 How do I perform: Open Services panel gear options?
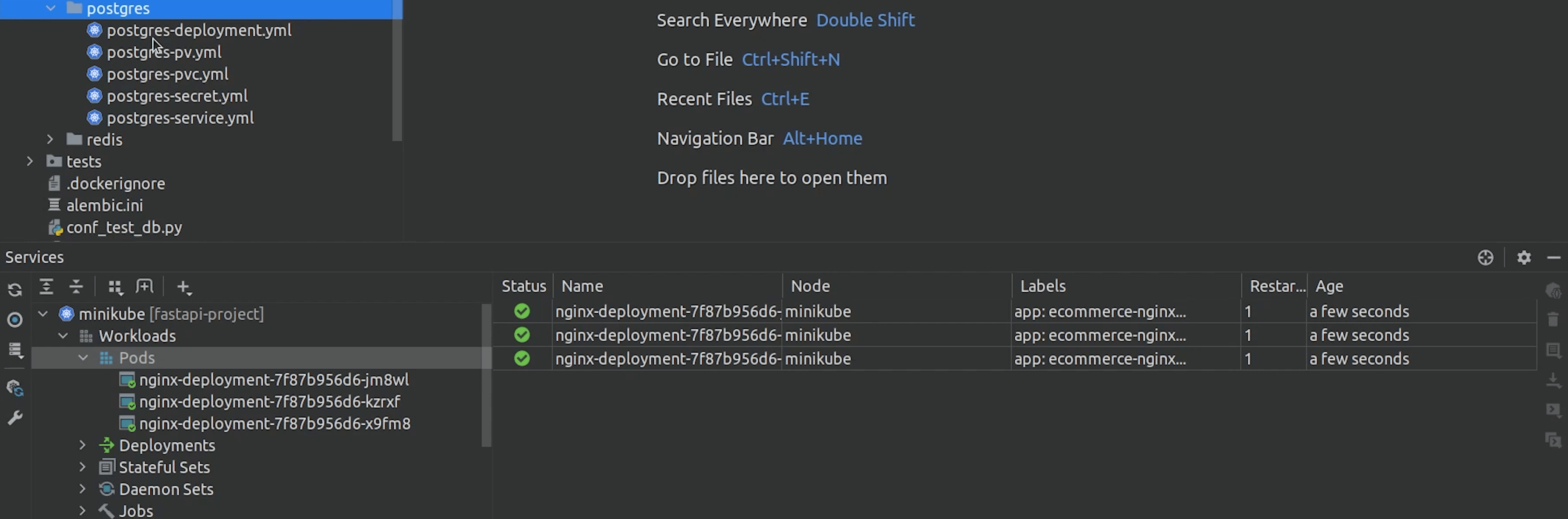[x=1524, y=258]
